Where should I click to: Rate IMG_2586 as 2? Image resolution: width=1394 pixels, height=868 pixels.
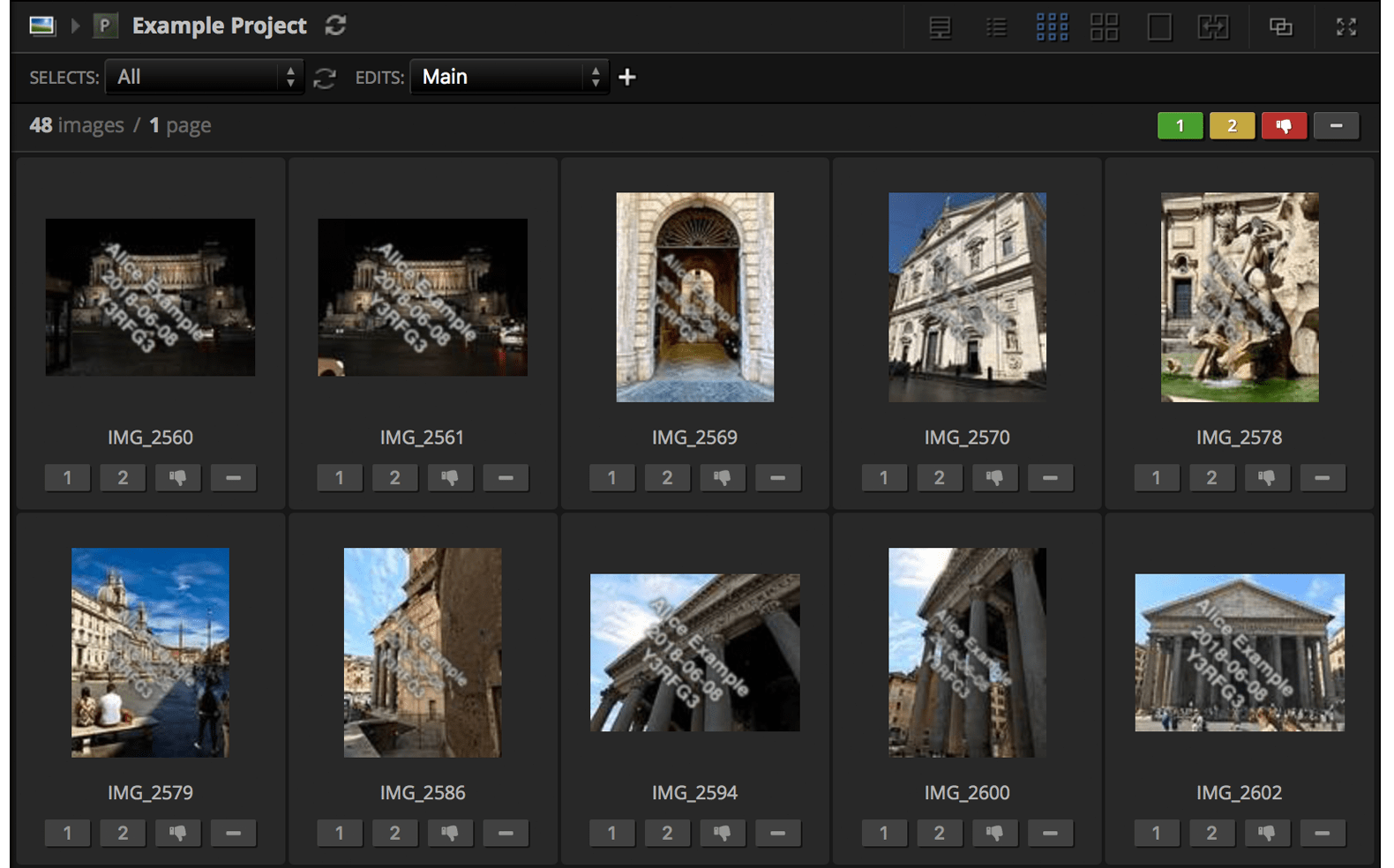coord(394,834)
